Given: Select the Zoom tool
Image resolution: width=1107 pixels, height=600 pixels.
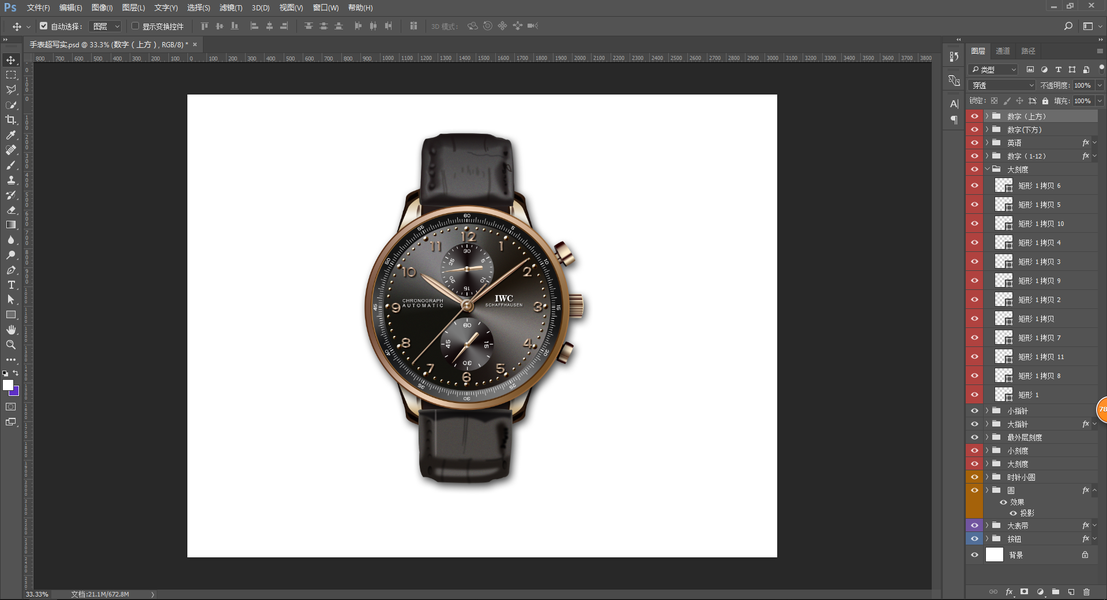Looking at the screenshot, I should pyautogui.click(x=11, y=344).
